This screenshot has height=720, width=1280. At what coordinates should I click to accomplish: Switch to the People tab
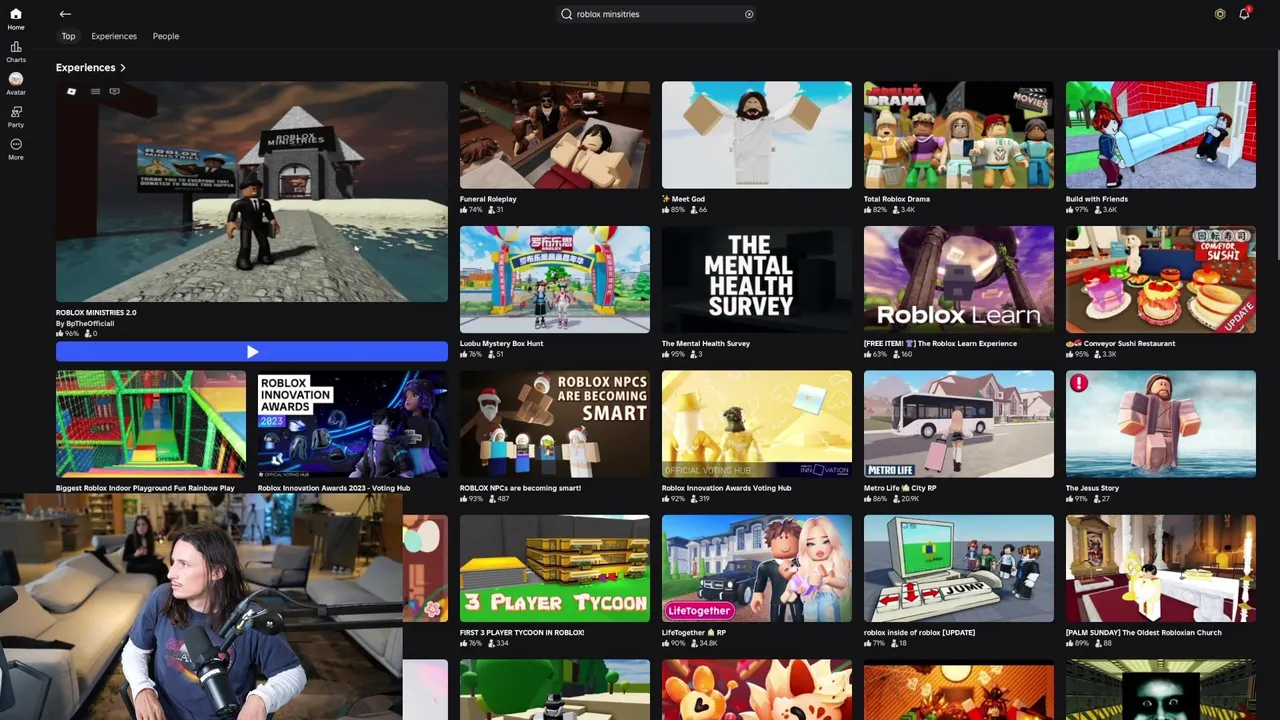click(x=166, y=36)
